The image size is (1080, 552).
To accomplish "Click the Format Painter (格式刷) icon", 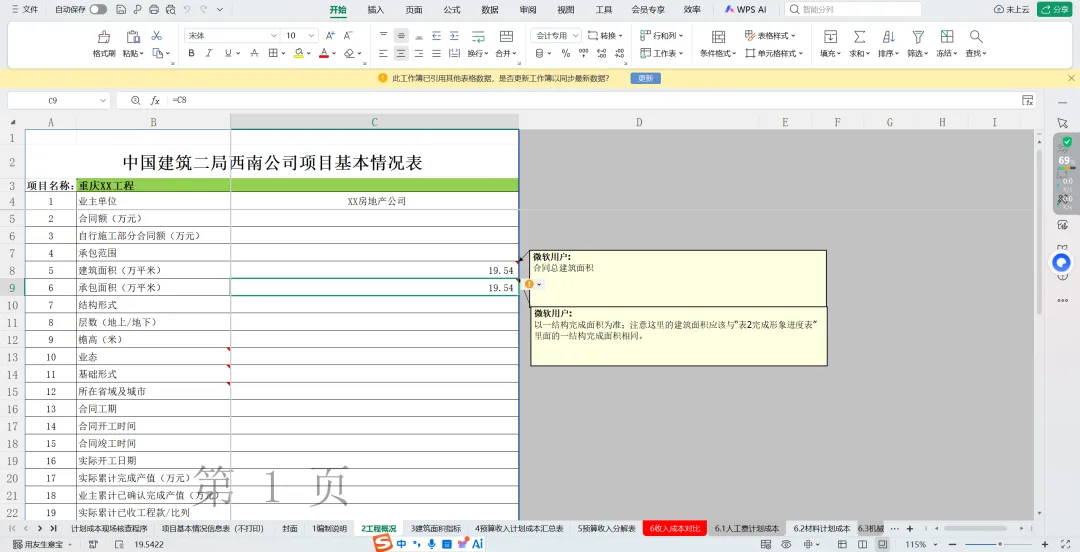I will click(x=104, y=37).
